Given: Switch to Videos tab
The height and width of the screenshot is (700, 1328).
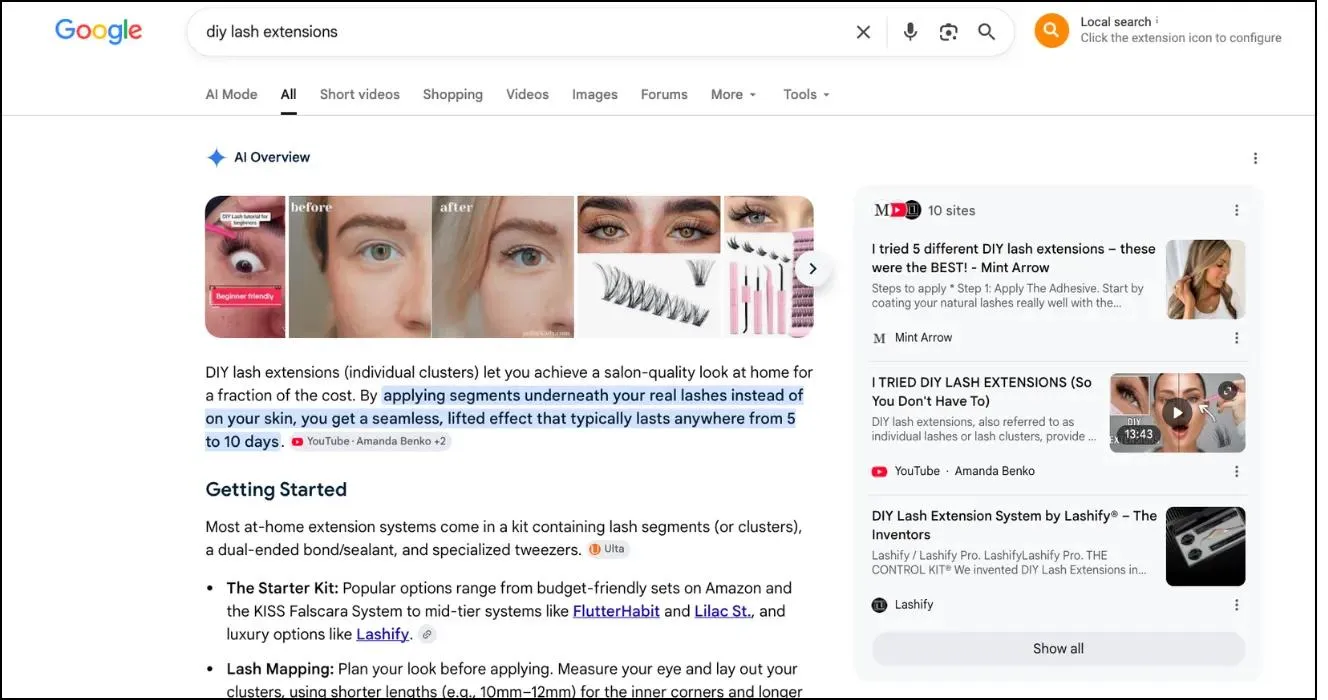Looking at the screenshot, I should point(527,94).
